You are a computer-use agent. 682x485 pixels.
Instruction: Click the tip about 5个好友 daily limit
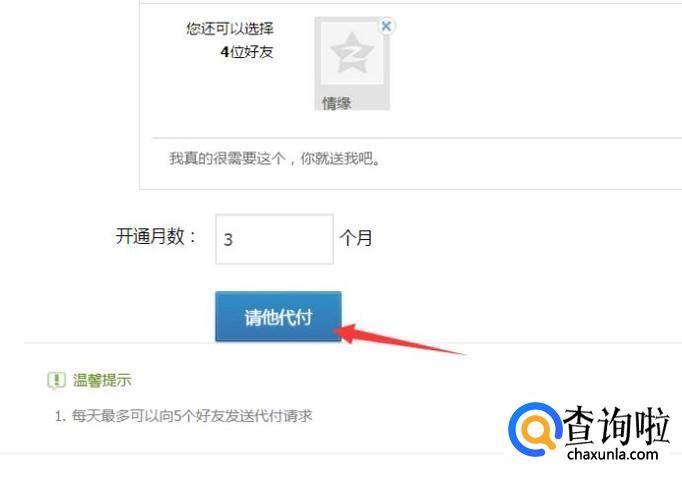coord(184,416)
